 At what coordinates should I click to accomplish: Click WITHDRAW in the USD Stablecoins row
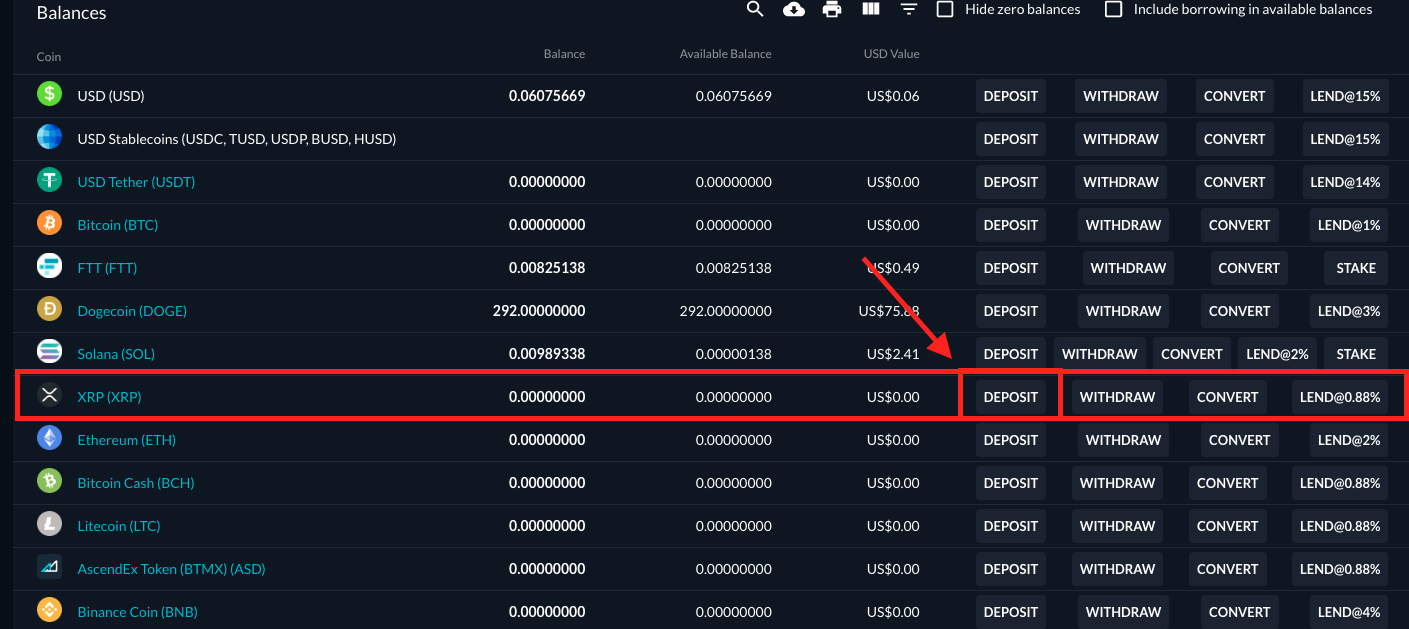1121,139
